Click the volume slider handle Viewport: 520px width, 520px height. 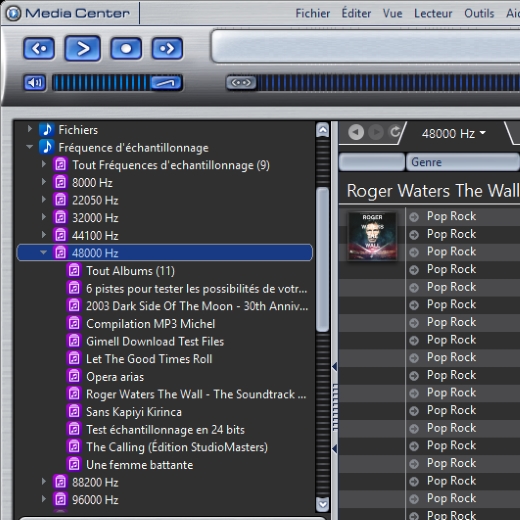pos(166,83)
